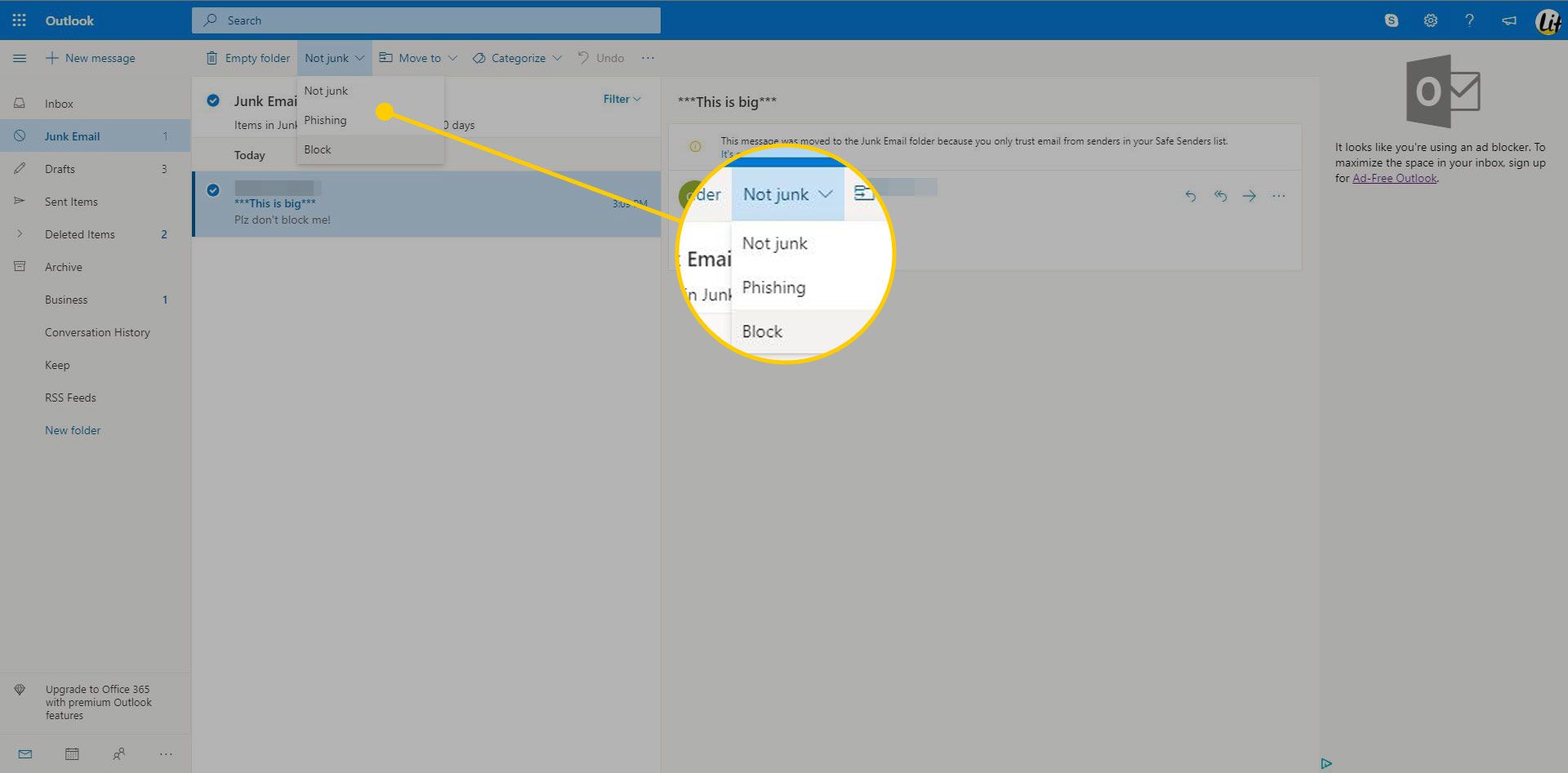Screen dimensions: 1568x773
Task: Click the Reply all icon in message
Action: click(1220, 196)
